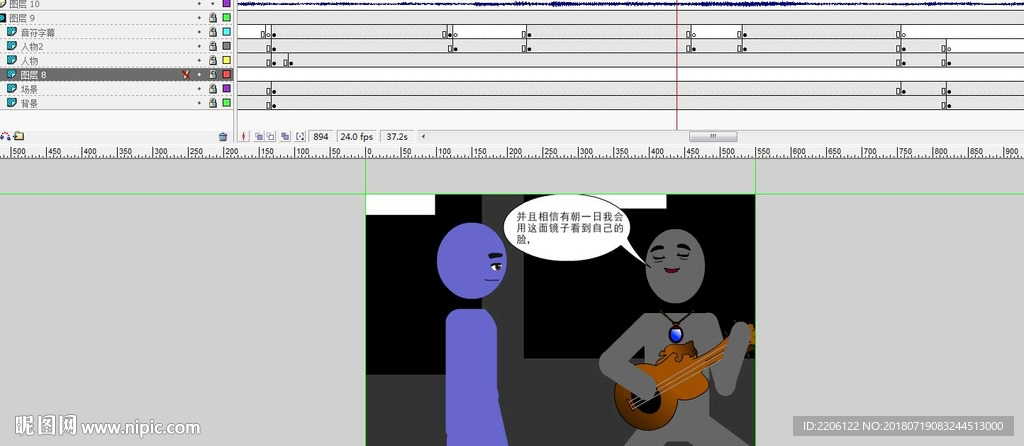This screenshot has height=446, width=1024.
Task: Click green outline swatch of 图层 9
Action: (x=227, y=18)
